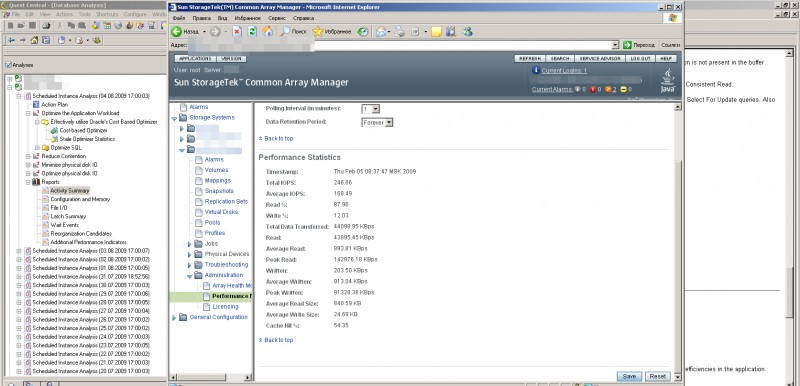Click the IE Forward arrow button
The image size is (800, 386).
[215, 32]
